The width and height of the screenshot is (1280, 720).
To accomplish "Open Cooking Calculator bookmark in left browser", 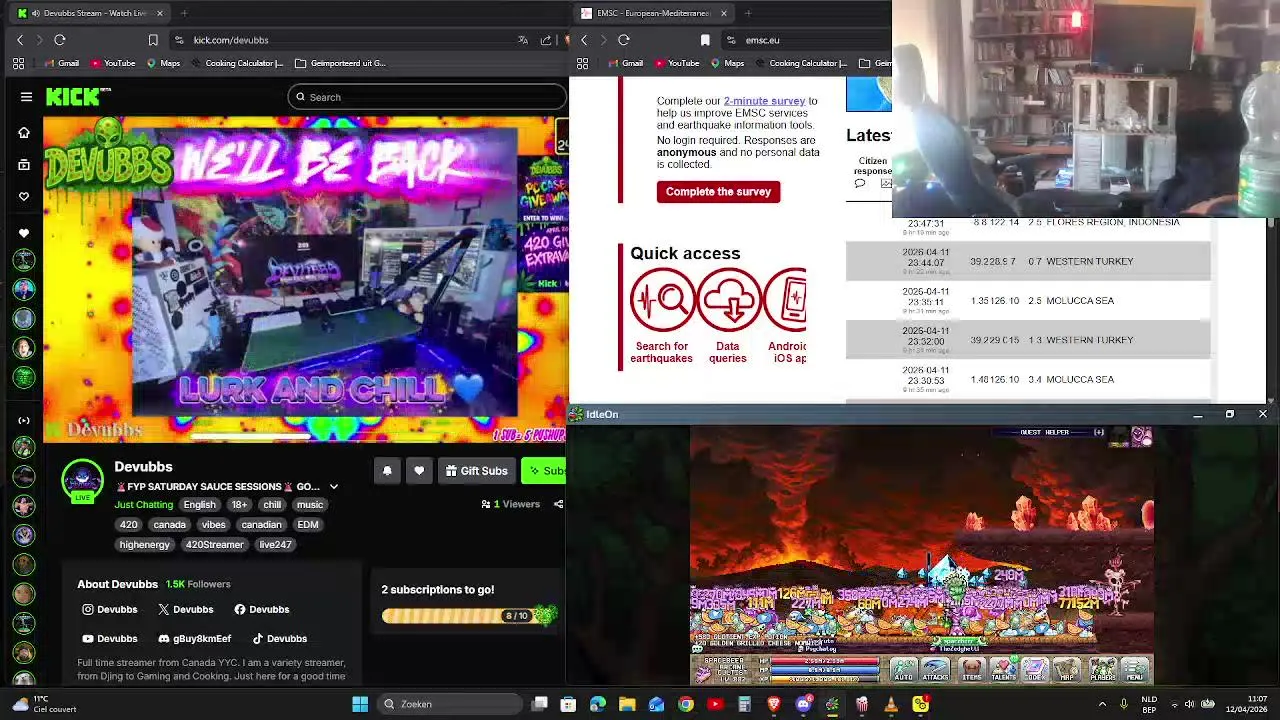I will click(237, 63).
